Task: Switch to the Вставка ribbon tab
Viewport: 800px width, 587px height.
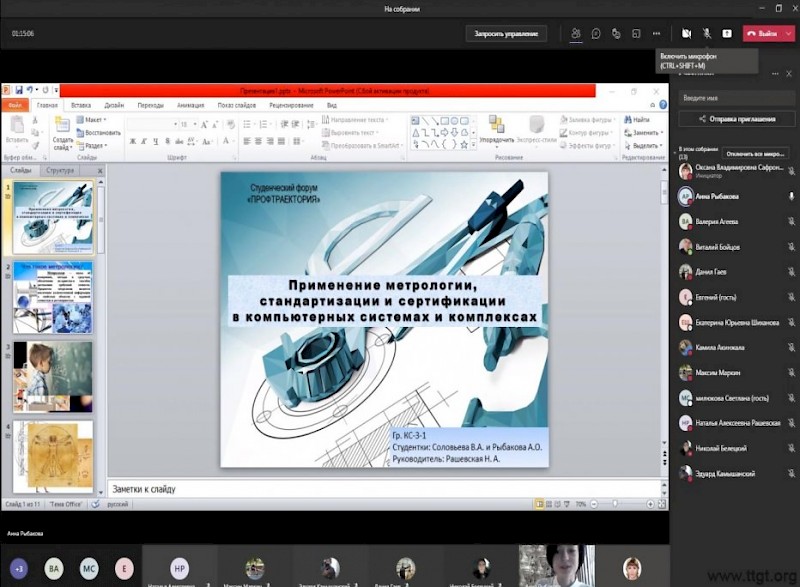Action: tap(81, 105)
